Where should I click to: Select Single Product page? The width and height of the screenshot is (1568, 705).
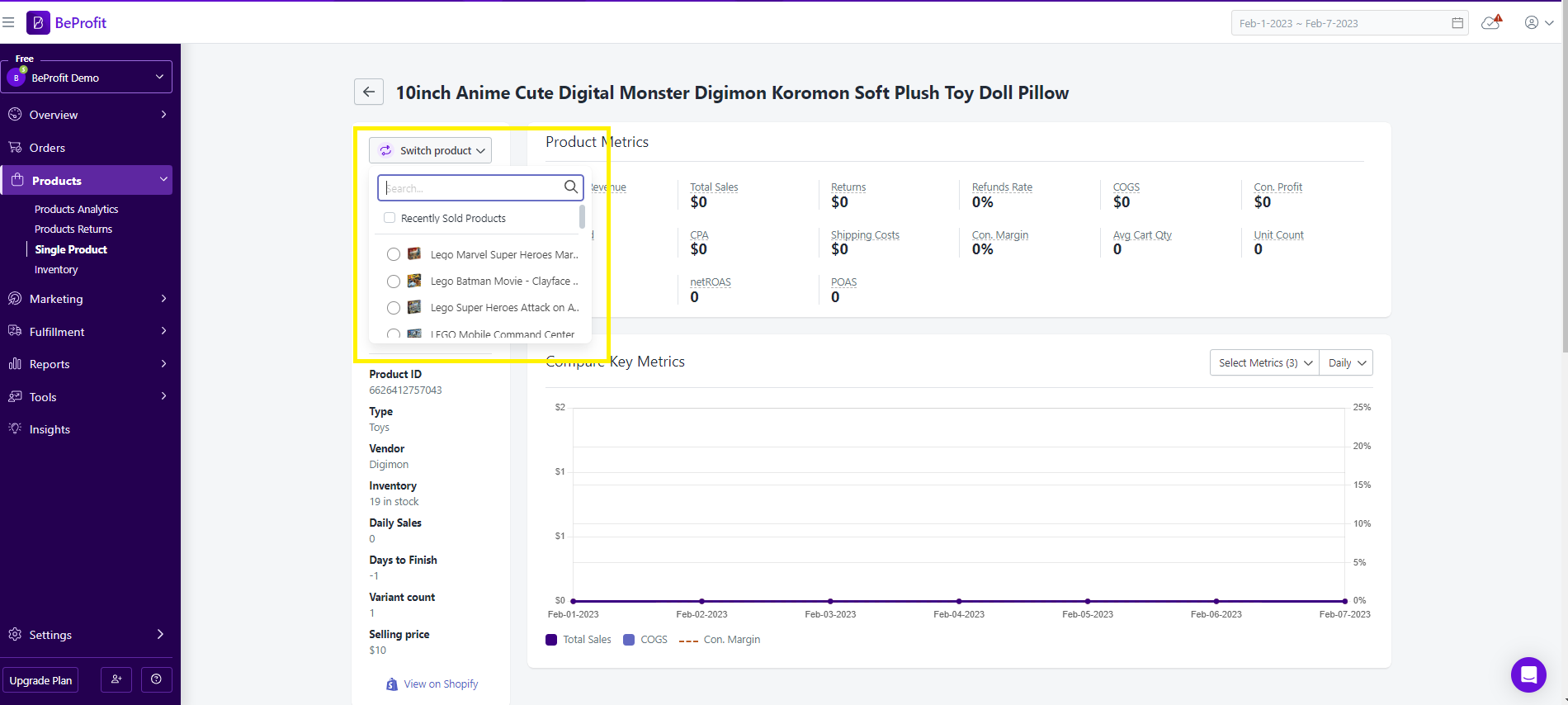pyautogui.click(x=71, y=249)
